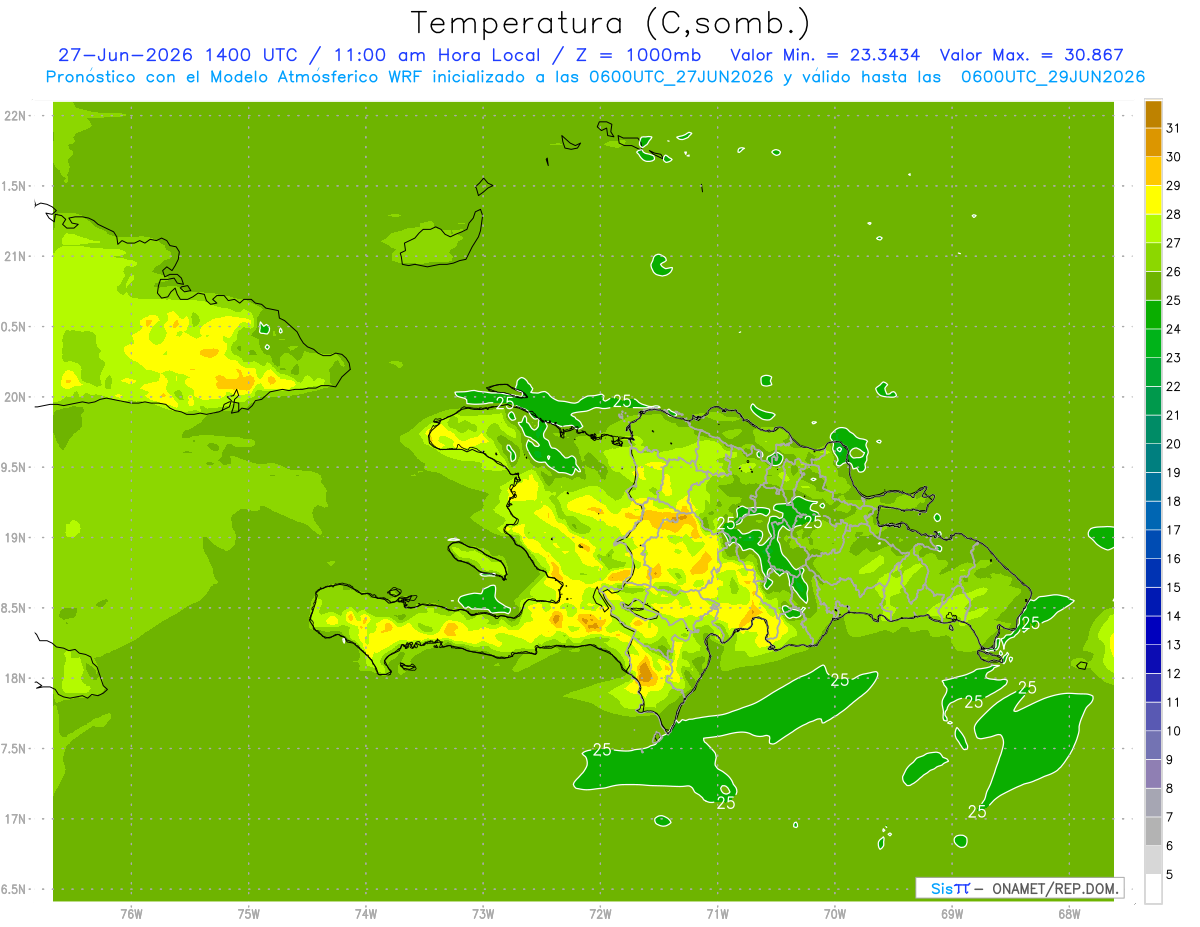
Task: Pick the gray swatch between 6 and 7
Action: (x=1153, y=831)
